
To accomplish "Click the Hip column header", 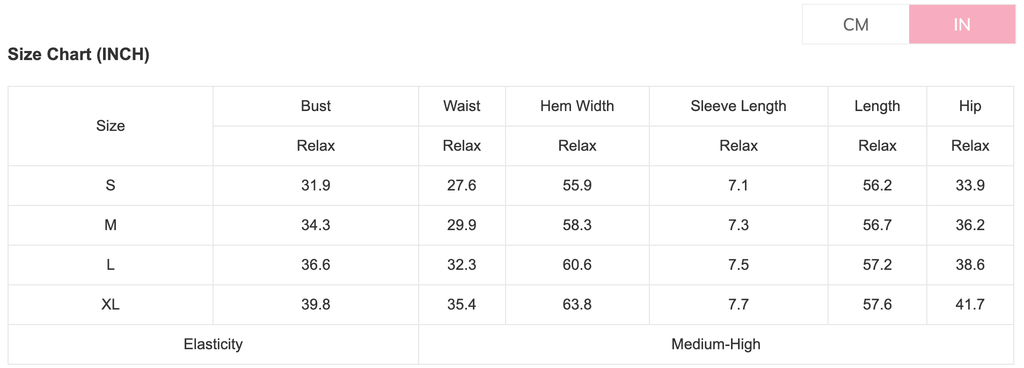I will (970, 106).
